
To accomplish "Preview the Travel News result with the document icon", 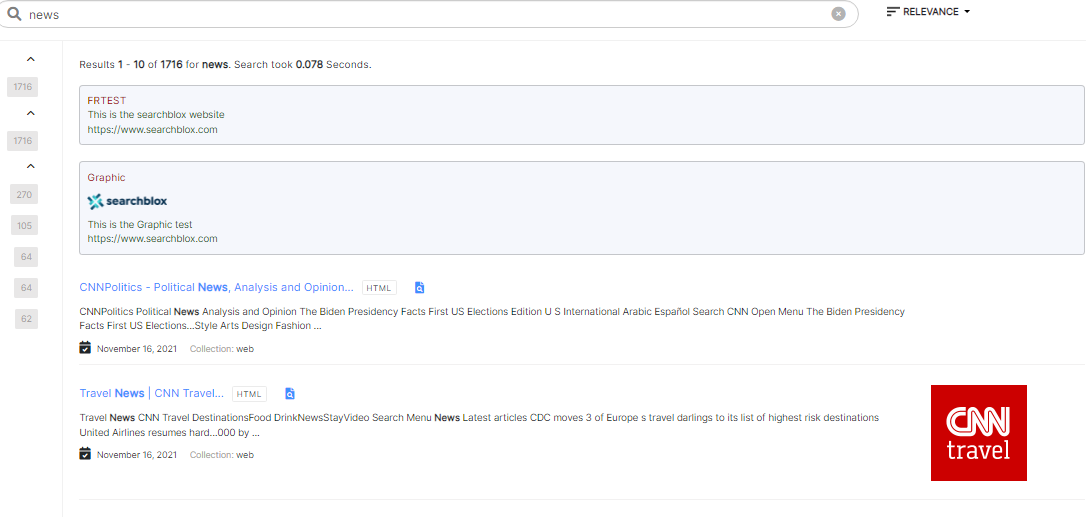I will [x=290, y=393].
